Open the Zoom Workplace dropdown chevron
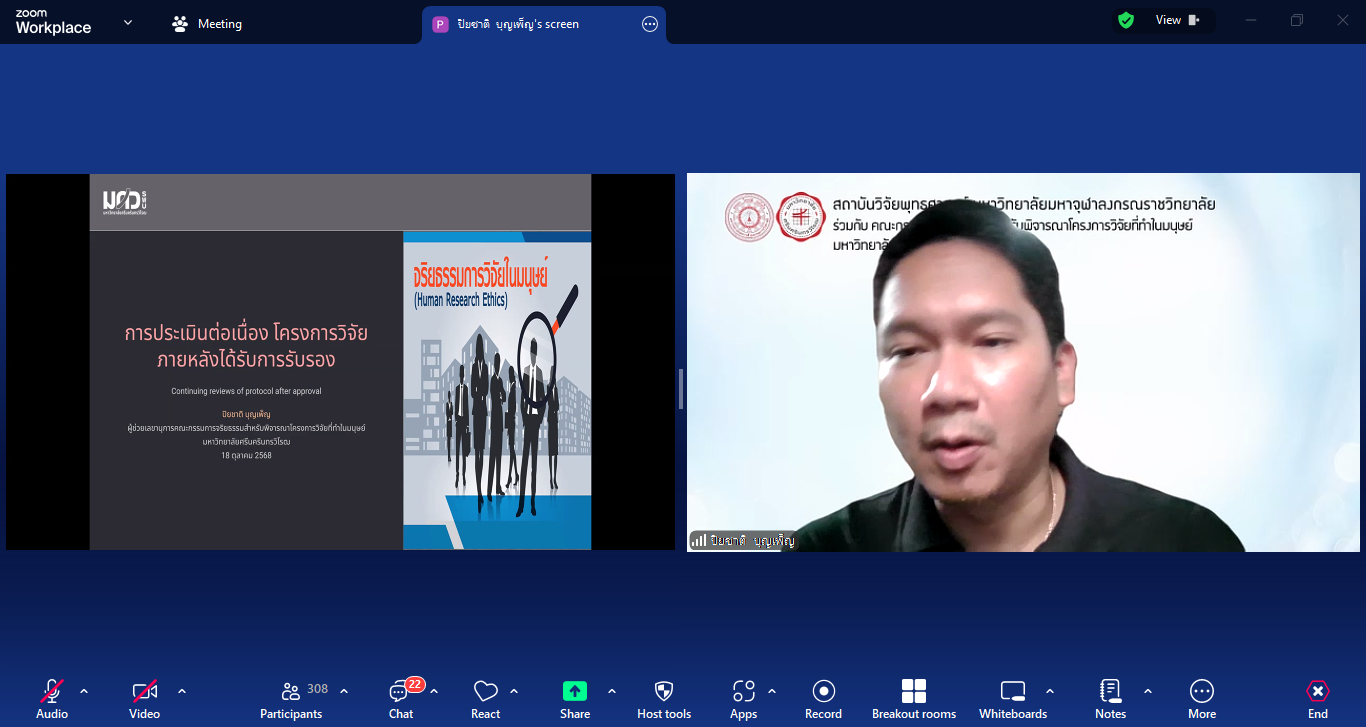The height and width of the screenshot is (727, 1366). [x=128, y=23]
